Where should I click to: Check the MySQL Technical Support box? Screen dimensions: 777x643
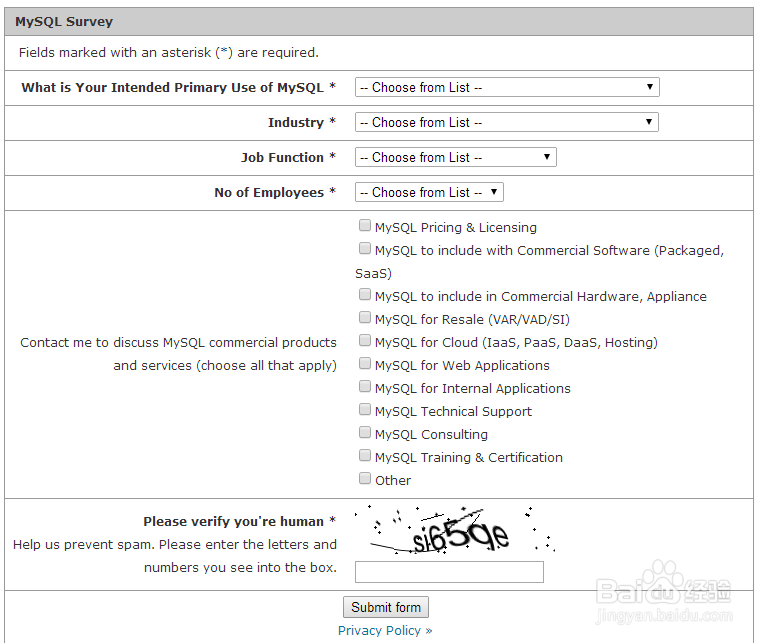[x=365, y=410]
